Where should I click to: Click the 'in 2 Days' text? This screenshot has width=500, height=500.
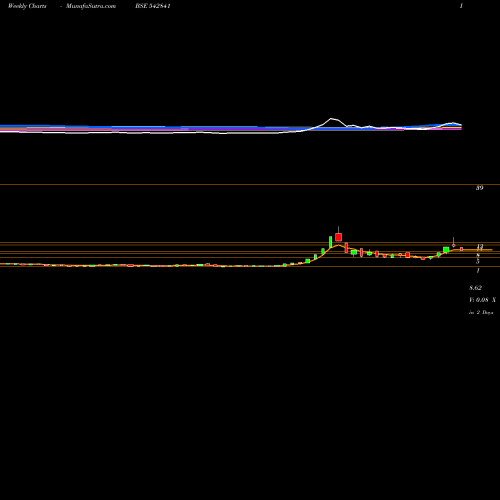pos(481,313)
